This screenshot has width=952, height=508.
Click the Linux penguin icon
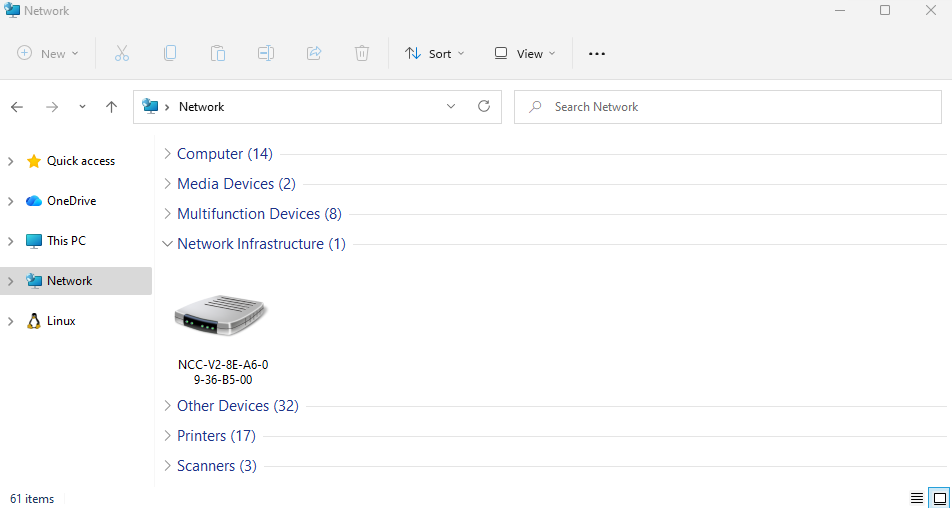34,321
